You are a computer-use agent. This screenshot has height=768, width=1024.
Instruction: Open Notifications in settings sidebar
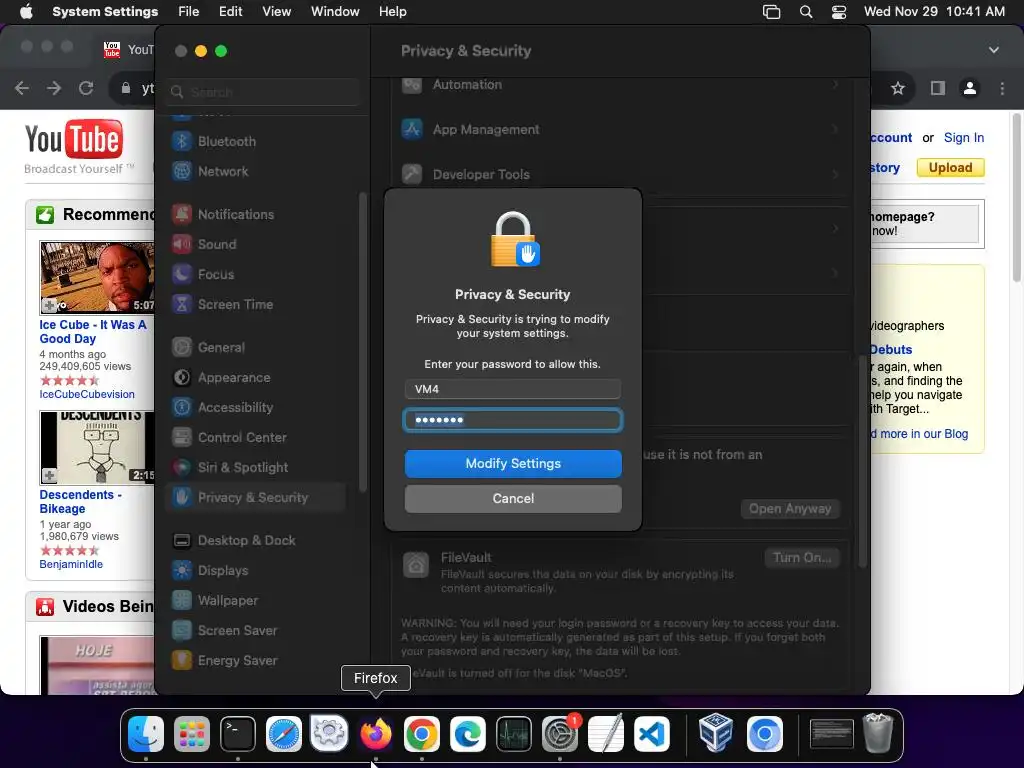255,214
